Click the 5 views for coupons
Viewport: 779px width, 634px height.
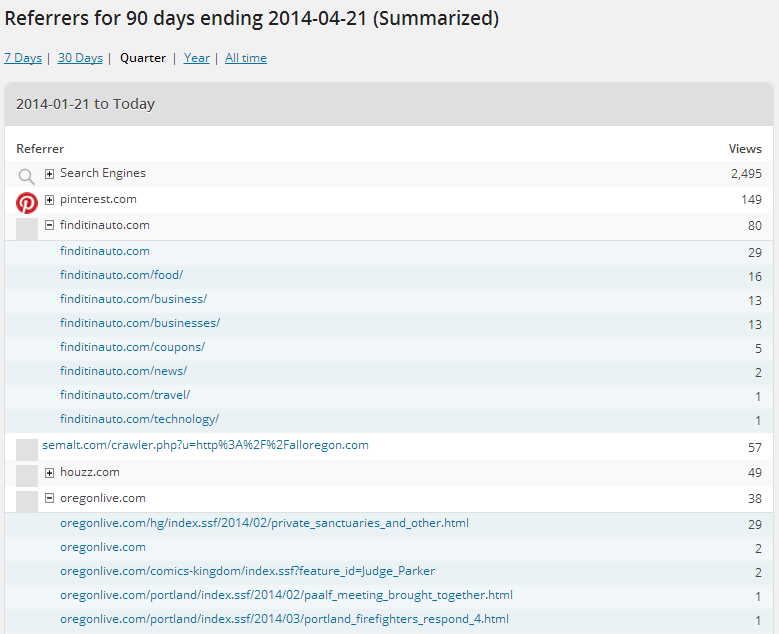[x=758, y=348]
